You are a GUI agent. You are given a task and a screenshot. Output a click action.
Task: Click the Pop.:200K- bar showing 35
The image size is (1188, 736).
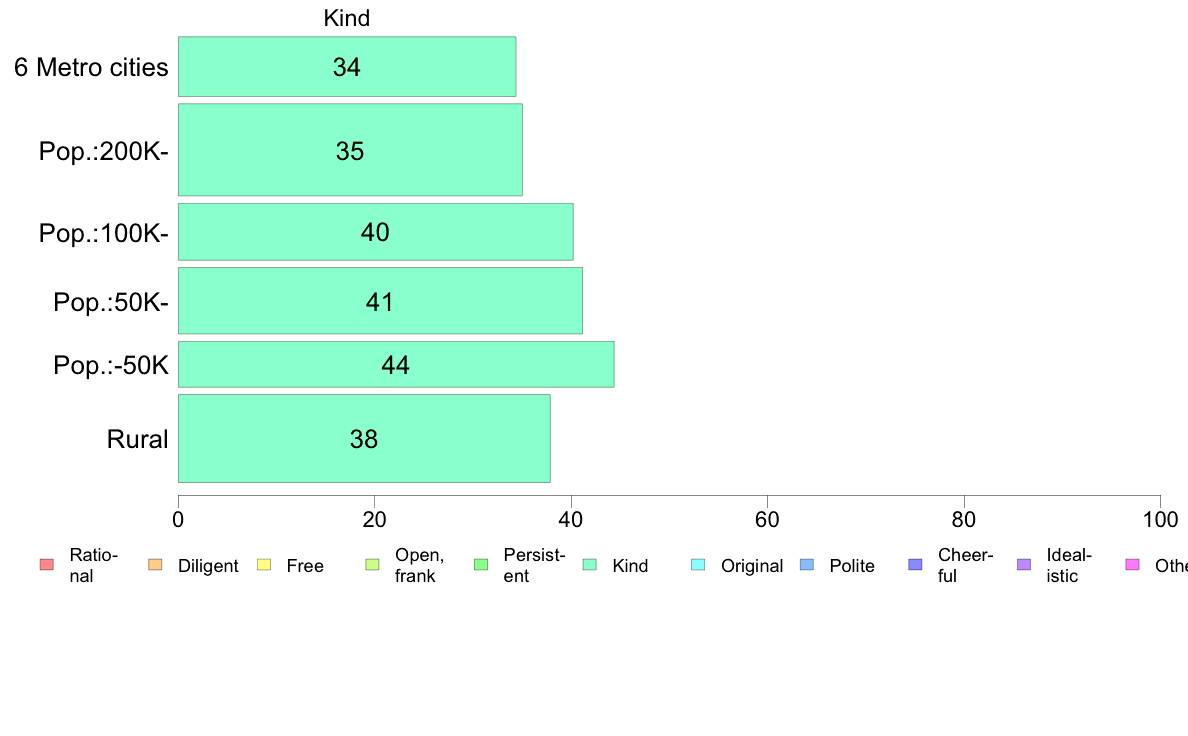(x=350, y=150)
